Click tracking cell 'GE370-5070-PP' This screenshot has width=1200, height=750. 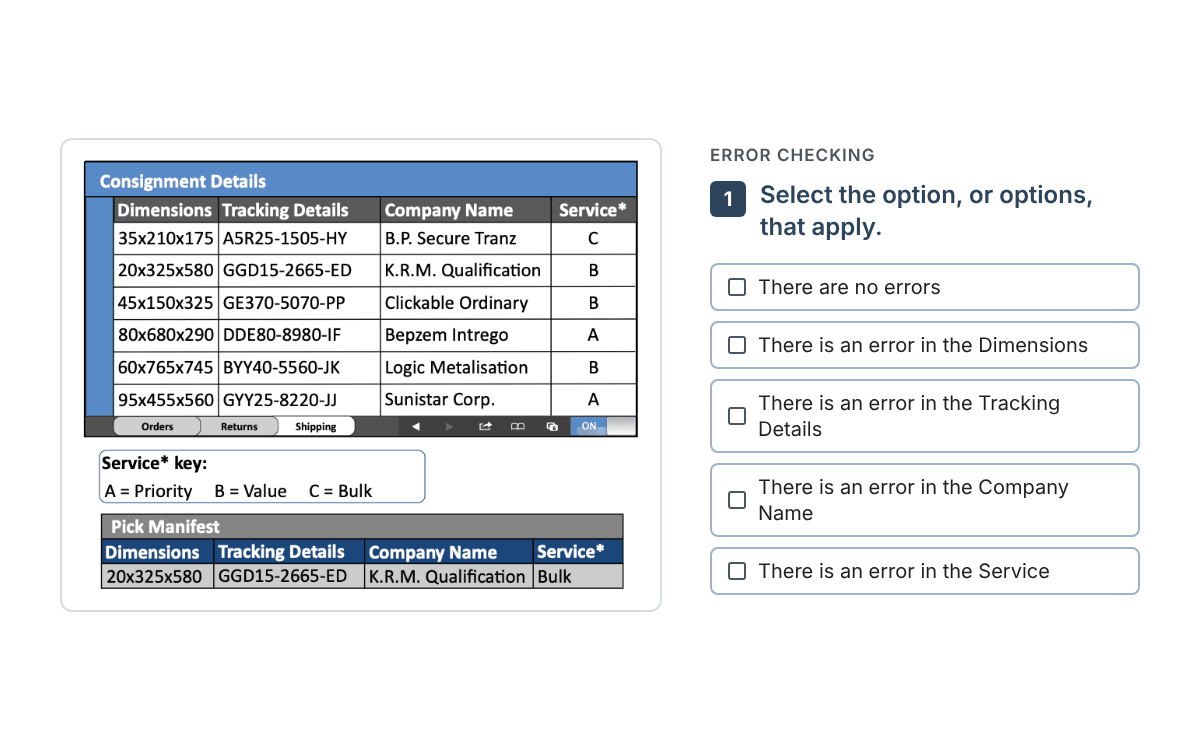pyautogui.click(x=299, y=303)
